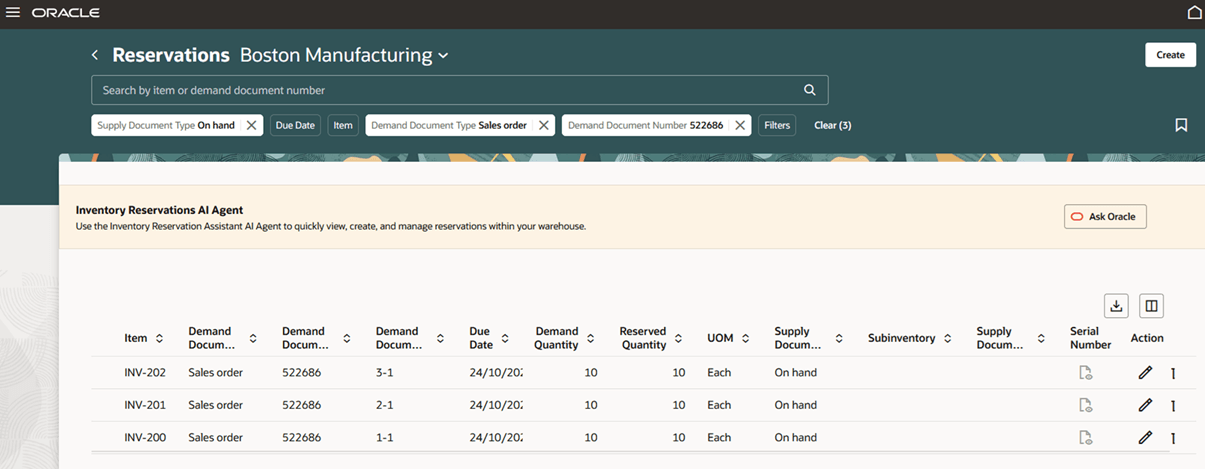This screenshot has width=1205, height=469.
Task: Select the INV-202 item cell
Action: (145, 373)
